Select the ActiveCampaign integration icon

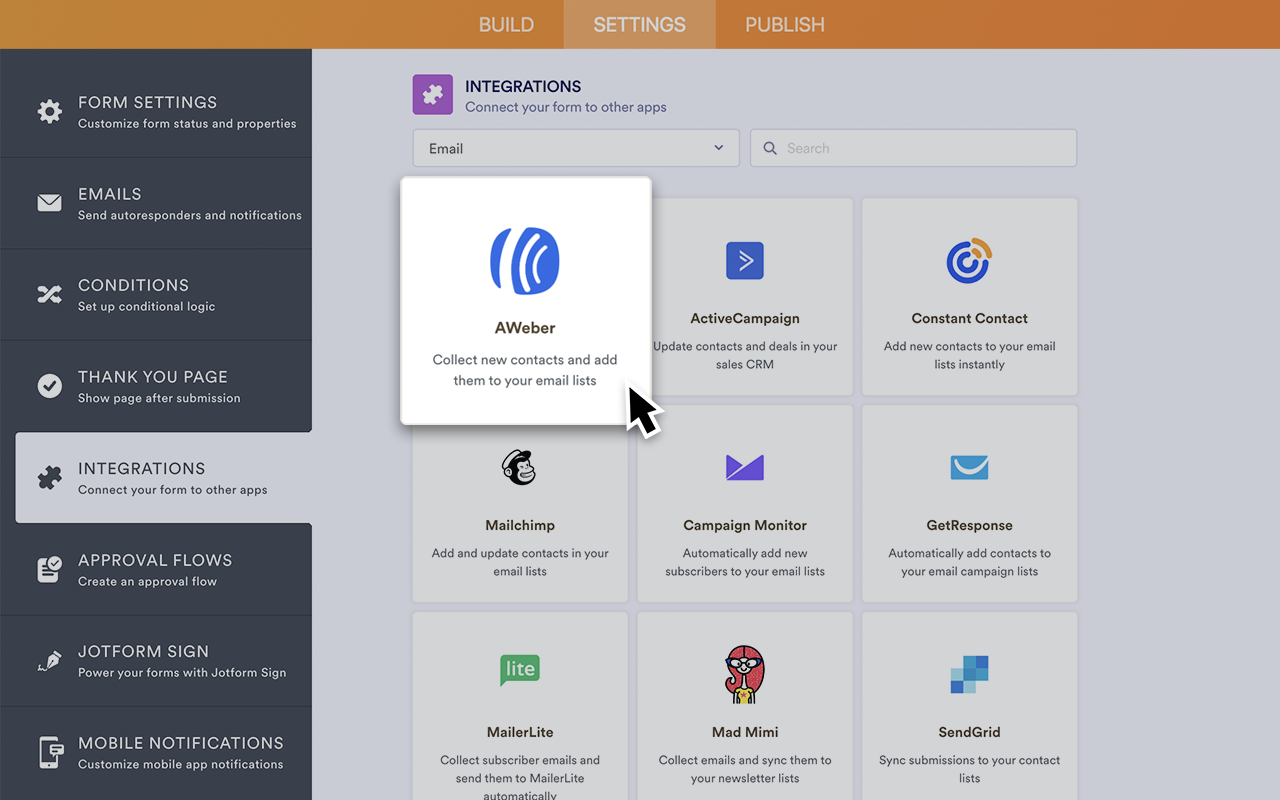coord(745,261)
